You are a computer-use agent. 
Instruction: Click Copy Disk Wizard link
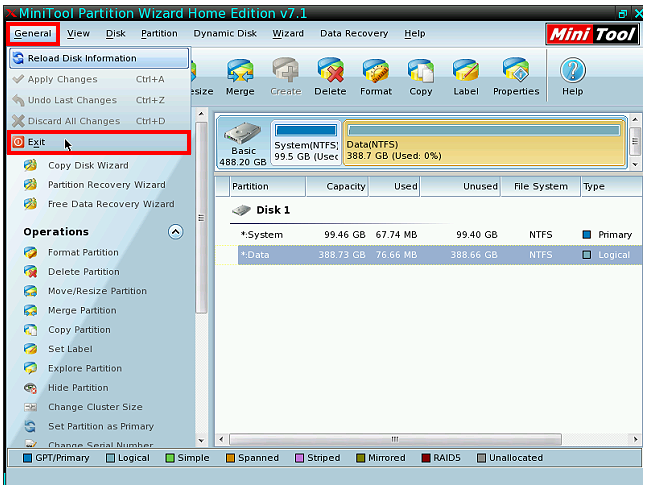point(88,166)
